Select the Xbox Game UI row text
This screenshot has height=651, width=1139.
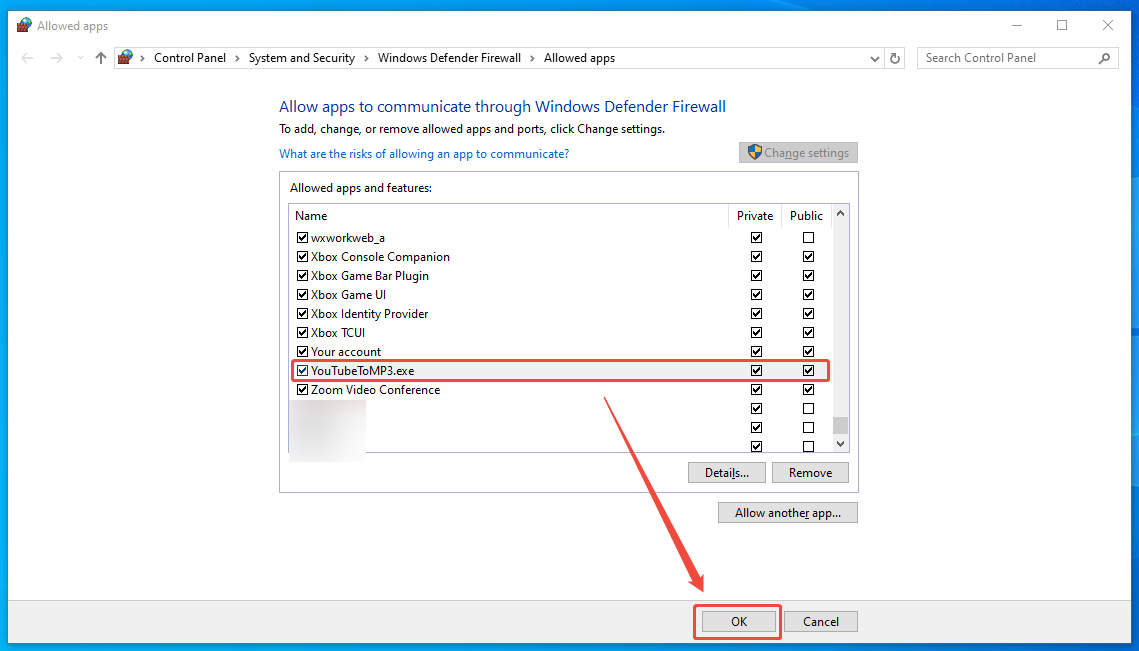click(349, 294)
